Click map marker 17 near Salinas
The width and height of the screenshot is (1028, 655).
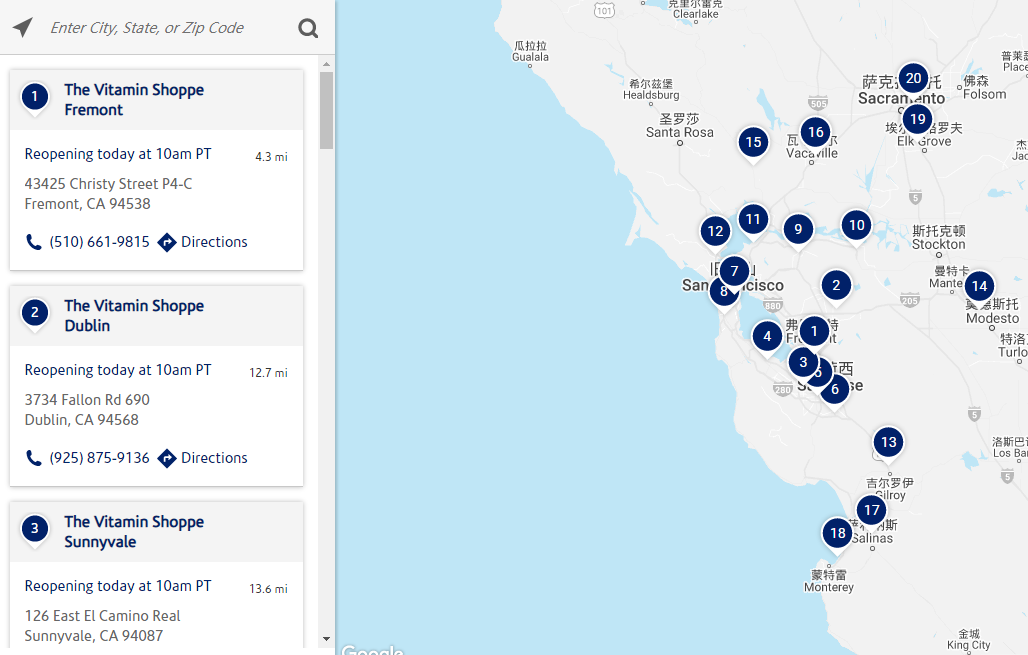871,511
